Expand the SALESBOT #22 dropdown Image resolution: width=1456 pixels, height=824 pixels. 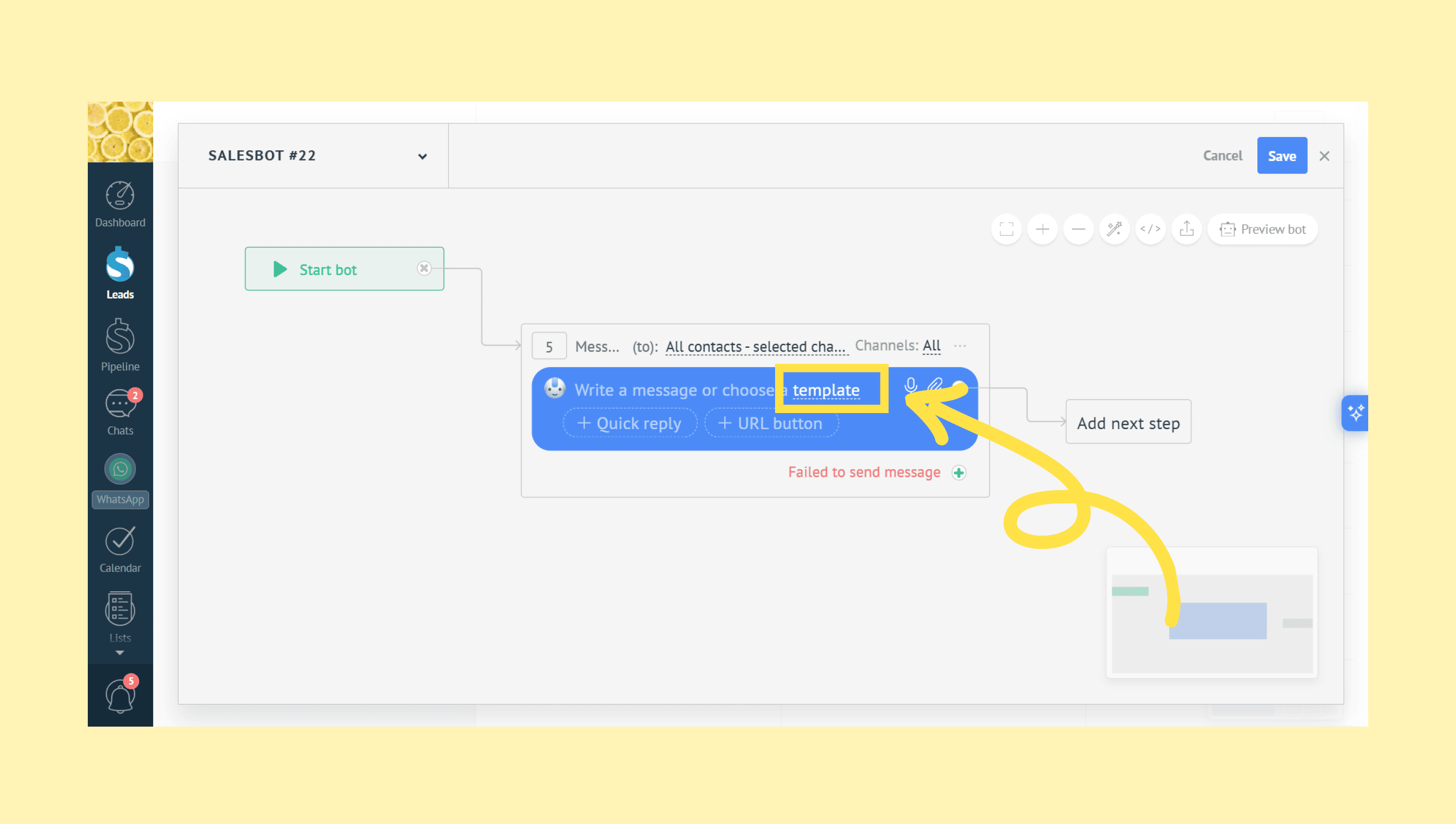(x=422, y=156)
